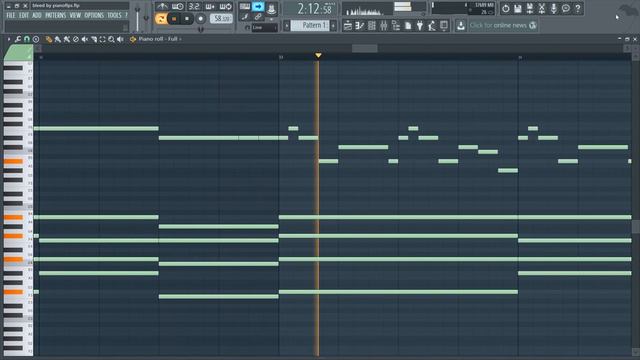Viewport: 640px width, 360px height.
Task: Click previous pattern arrow left of Pattern 1
Action: pos(287,26)
